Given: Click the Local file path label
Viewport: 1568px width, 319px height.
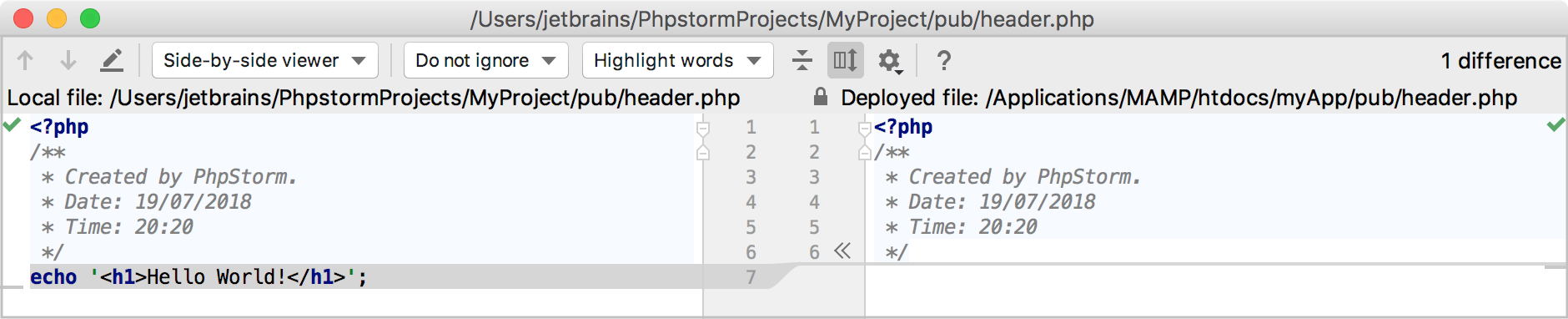Looking at the screenshot, I should (374, 98).
